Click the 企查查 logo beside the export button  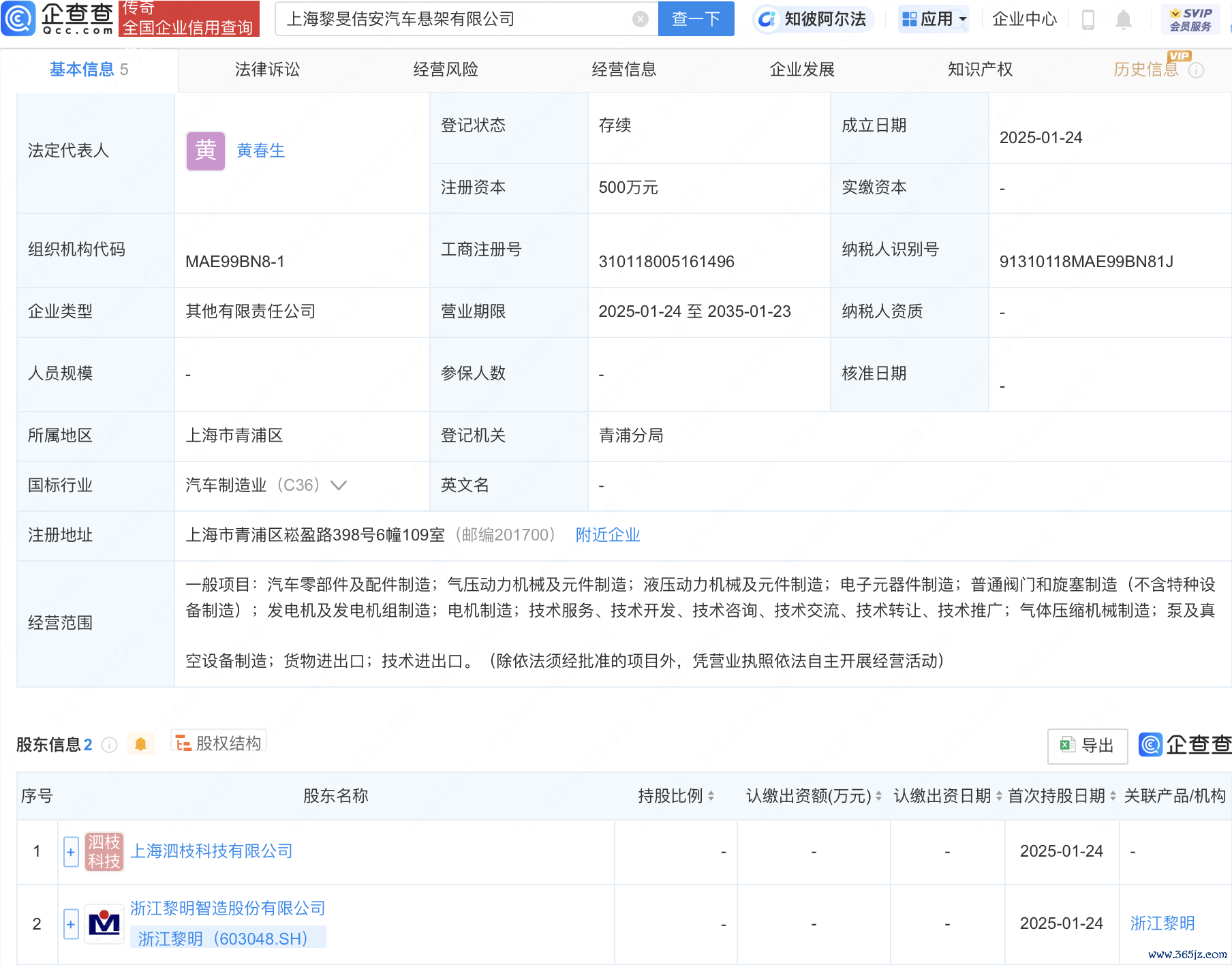[x=1185, y=745]
